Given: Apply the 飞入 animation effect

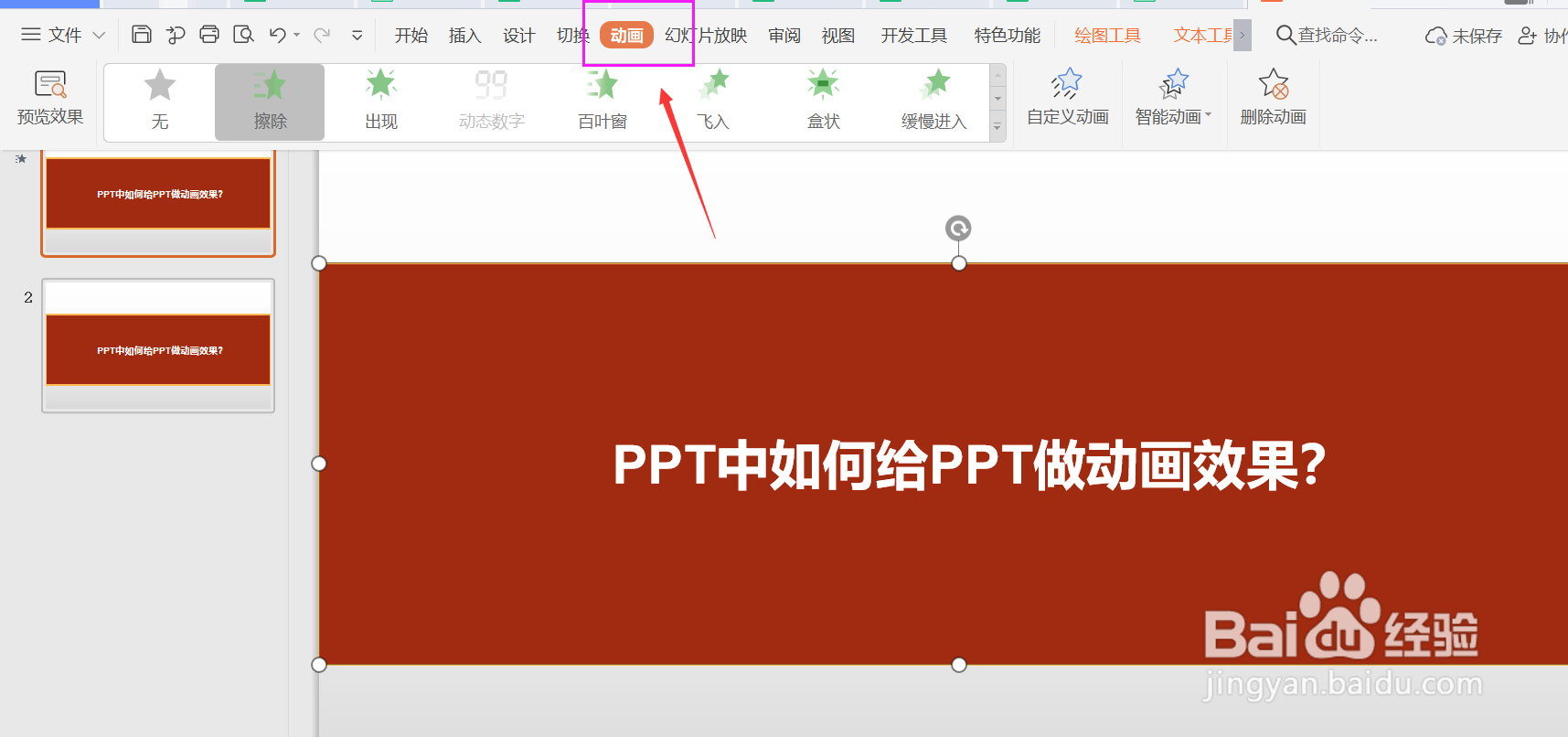Looking at the screenshot, I should 713,101.
